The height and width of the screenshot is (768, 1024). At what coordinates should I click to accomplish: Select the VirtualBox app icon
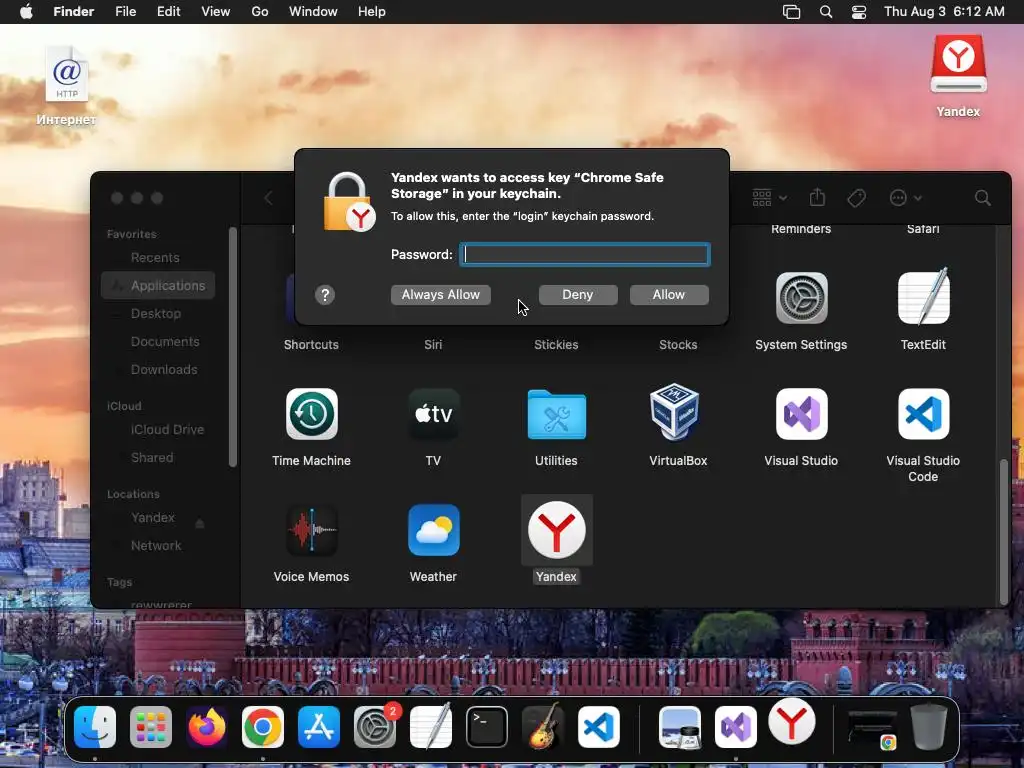pos(675,413)
